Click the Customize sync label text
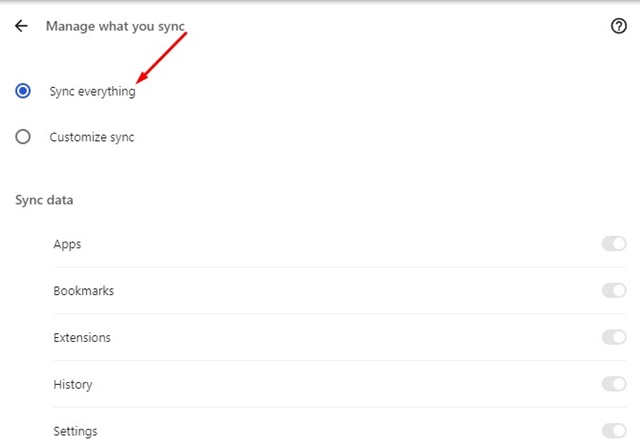Screen dimensions: 640x445 click(x=91, y=137)
